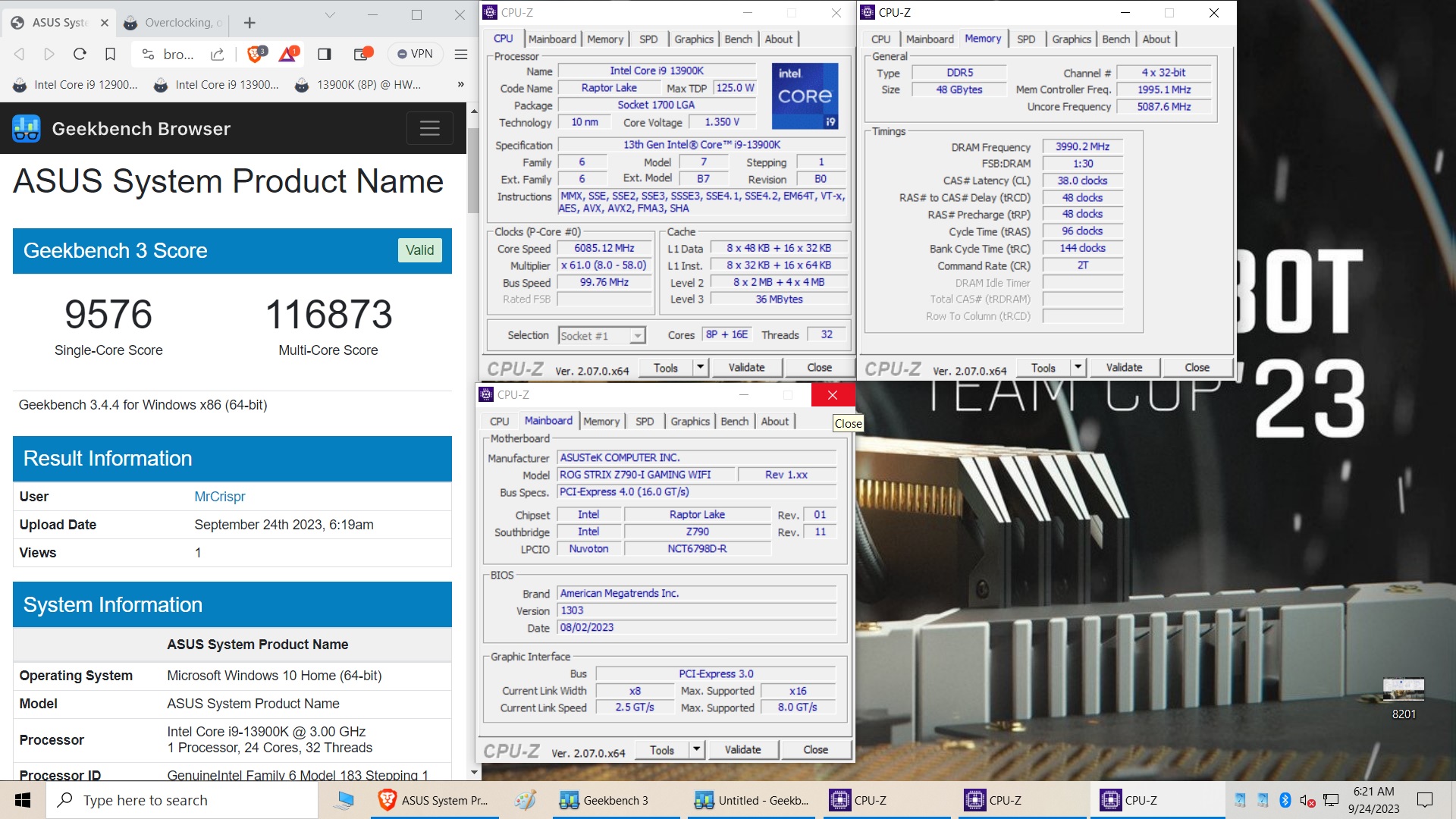This screenshot has height=819, width=1456.
Task: Click the Intel Core i9 logo
Action: (x=805, y=96)
